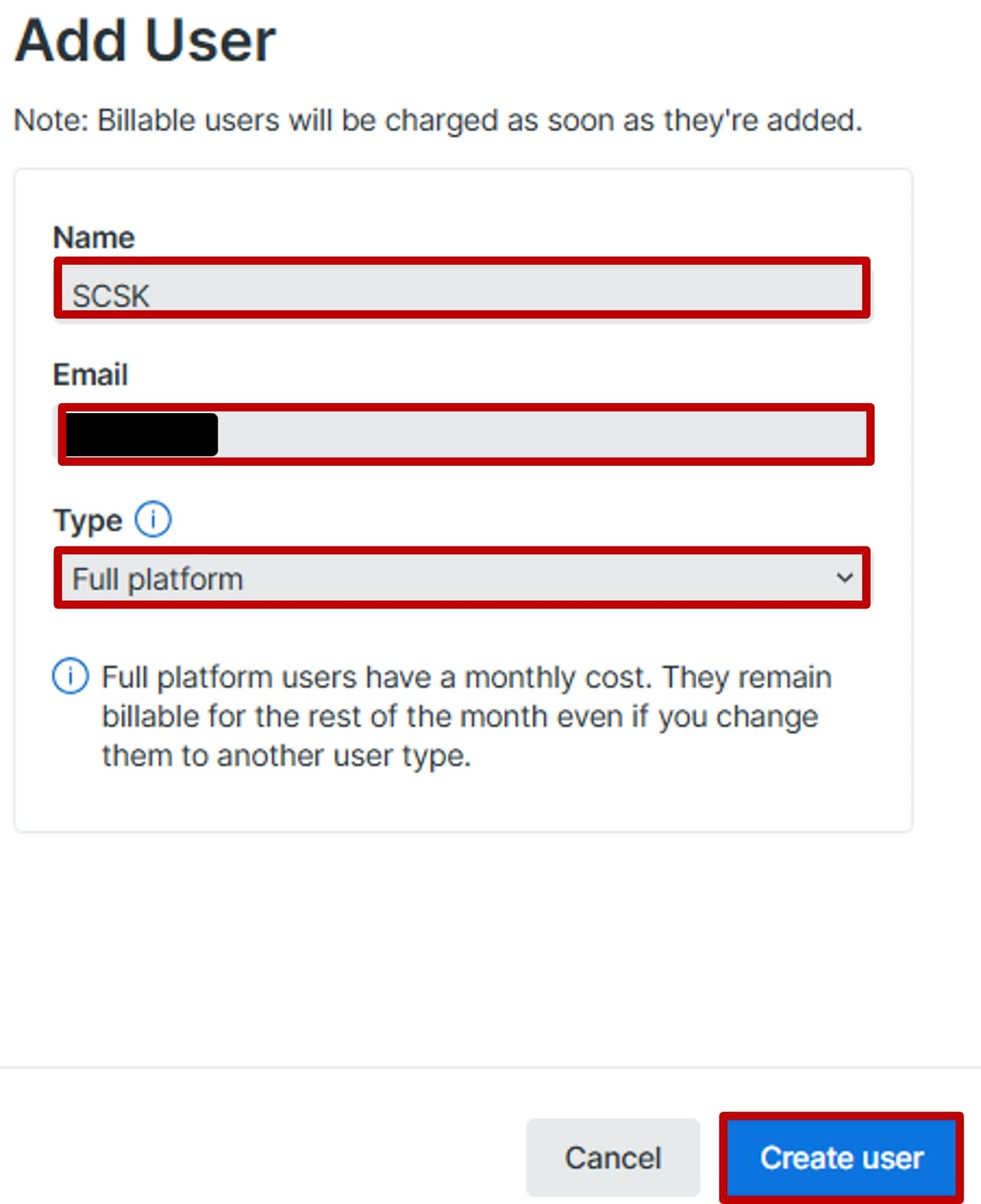Click the Email field label
Viewport: 981px width, 1204px height.
90,375
